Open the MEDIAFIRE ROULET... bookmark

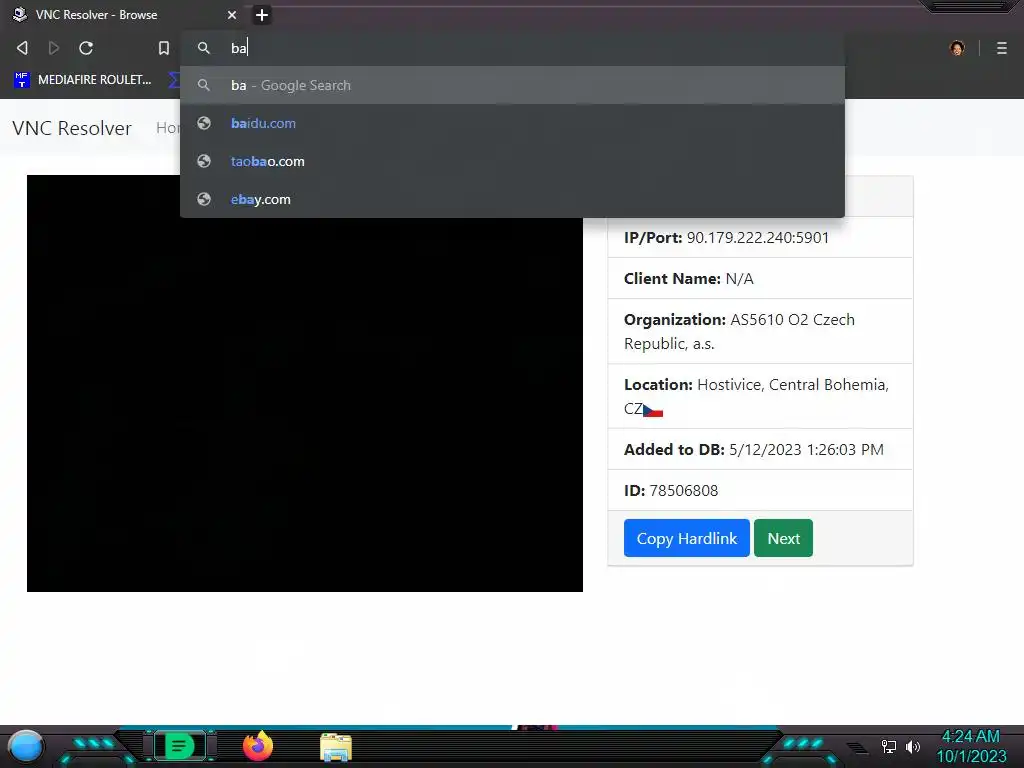click(83, 80)
